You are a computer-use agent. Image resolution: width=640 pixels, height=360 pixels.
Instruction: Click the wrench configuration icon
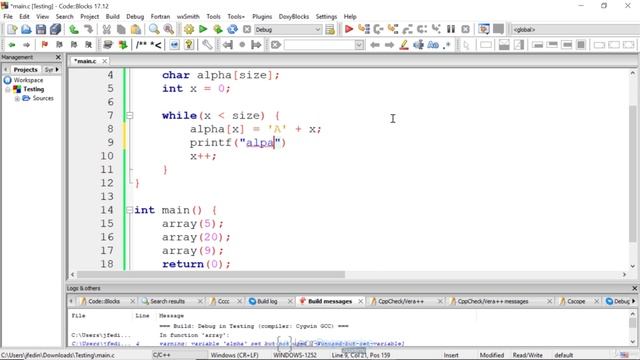tap(207, 44)
